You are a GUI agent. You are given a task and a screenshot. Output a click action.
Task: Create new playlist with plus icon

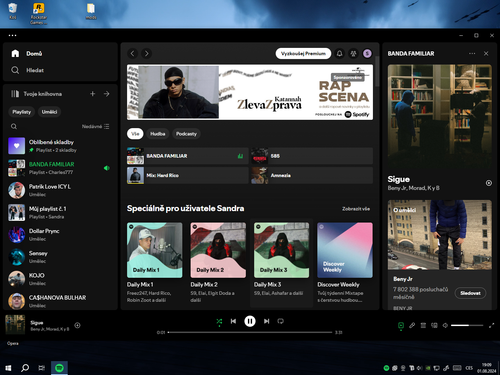point(93,94)
